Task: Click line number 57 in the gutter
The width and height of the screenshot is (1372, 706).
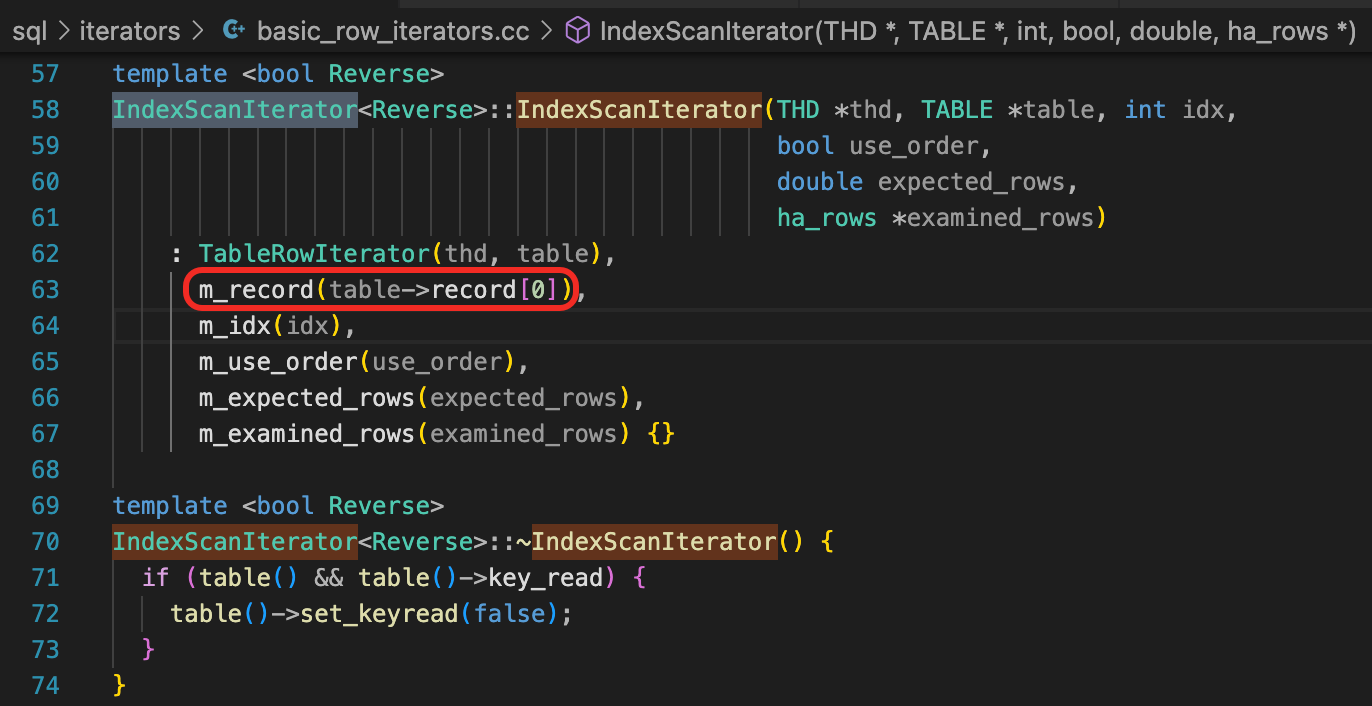Action: [x=46, y=74]
